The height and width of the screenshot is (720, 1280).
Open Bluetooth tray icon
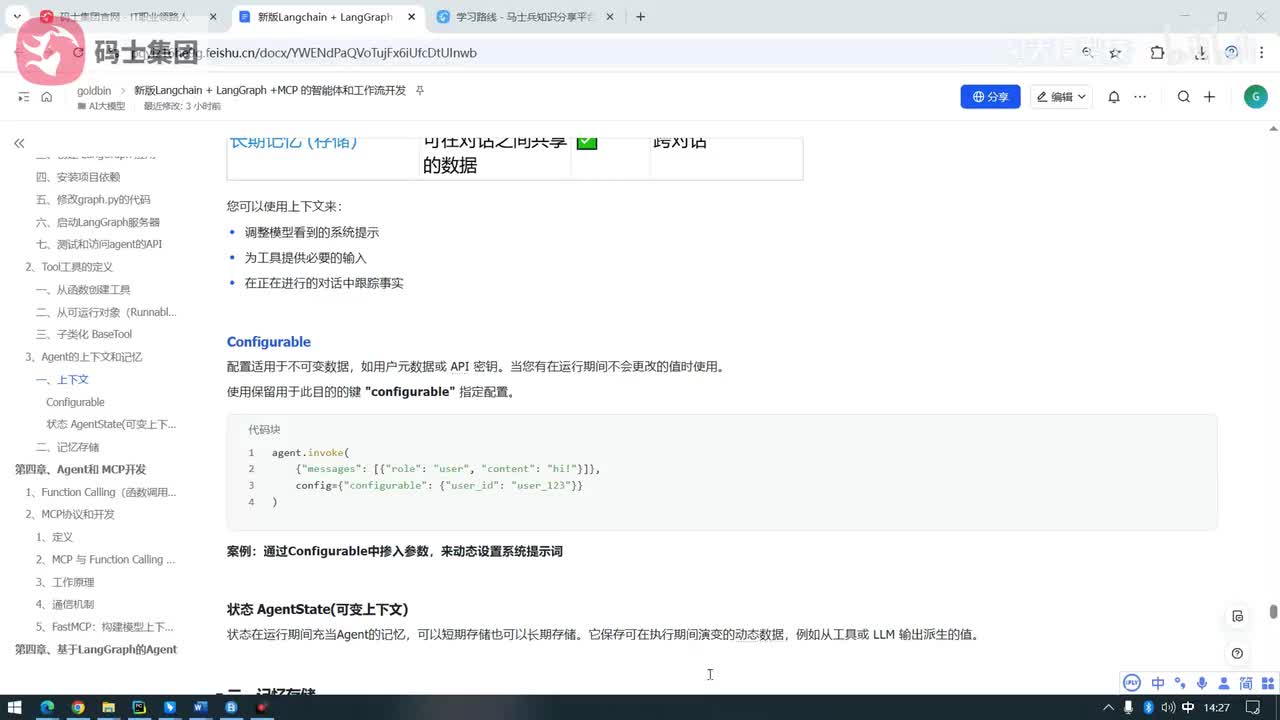point(1148,708)
